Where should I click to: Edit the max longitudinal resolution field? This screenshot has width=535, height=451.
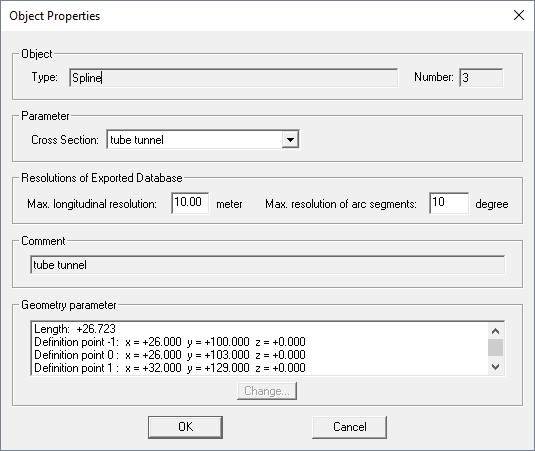tap(190, 203)
